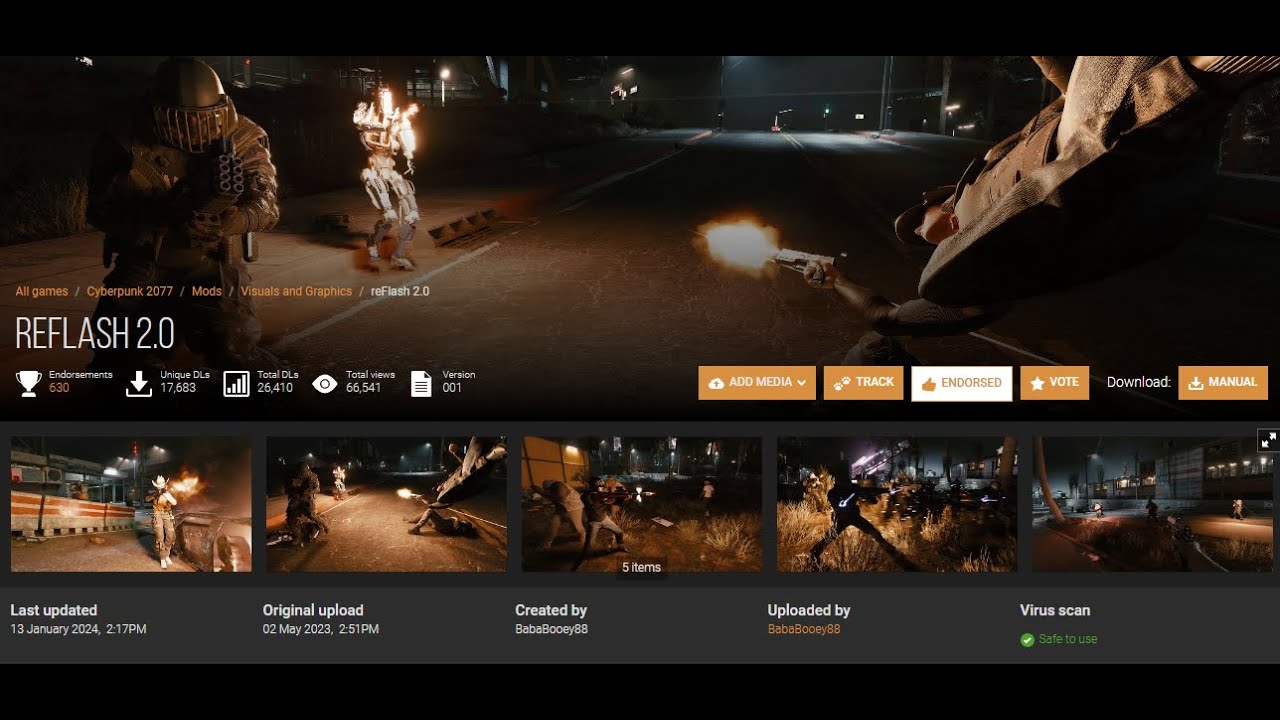
Task: Click the Unique DLs download icon
Action: (x=138, y=383)
